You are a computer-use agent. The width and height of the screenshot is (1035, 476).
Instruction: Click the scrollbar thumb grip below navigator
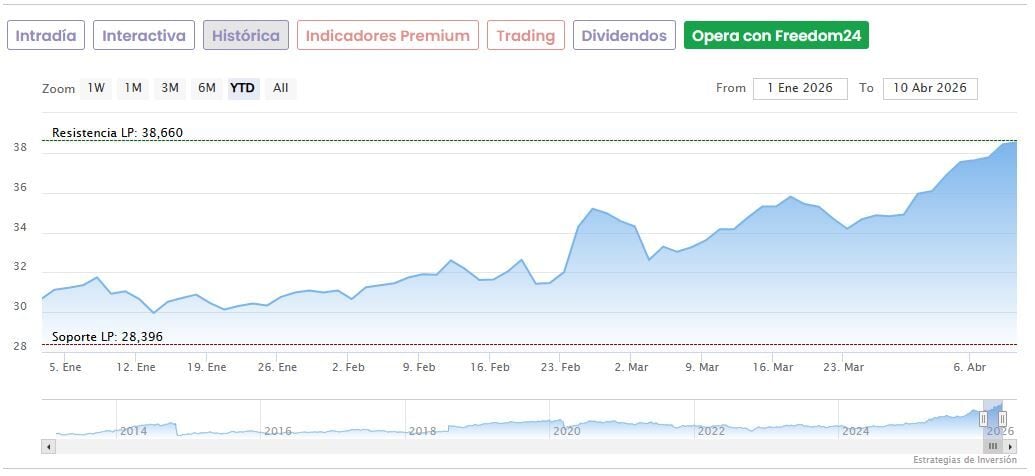pyautogui.click(x=993, y=446)
